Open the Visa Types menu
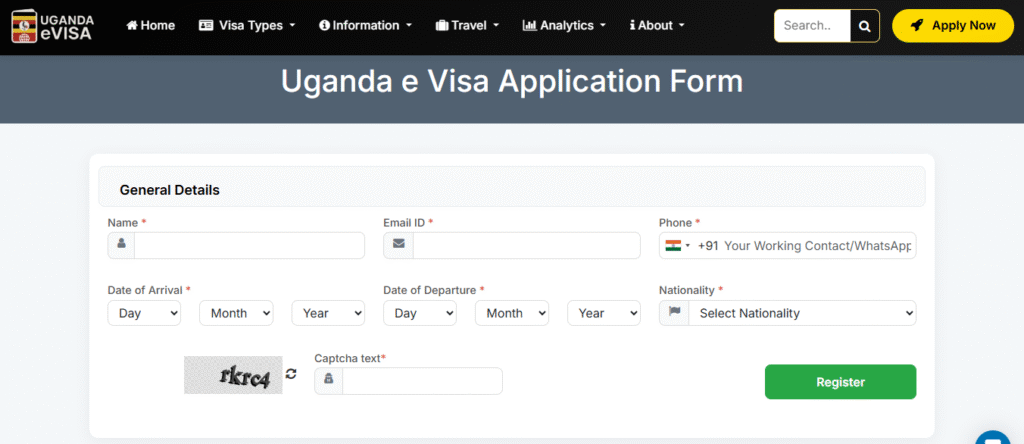 [x=247, y=25]
